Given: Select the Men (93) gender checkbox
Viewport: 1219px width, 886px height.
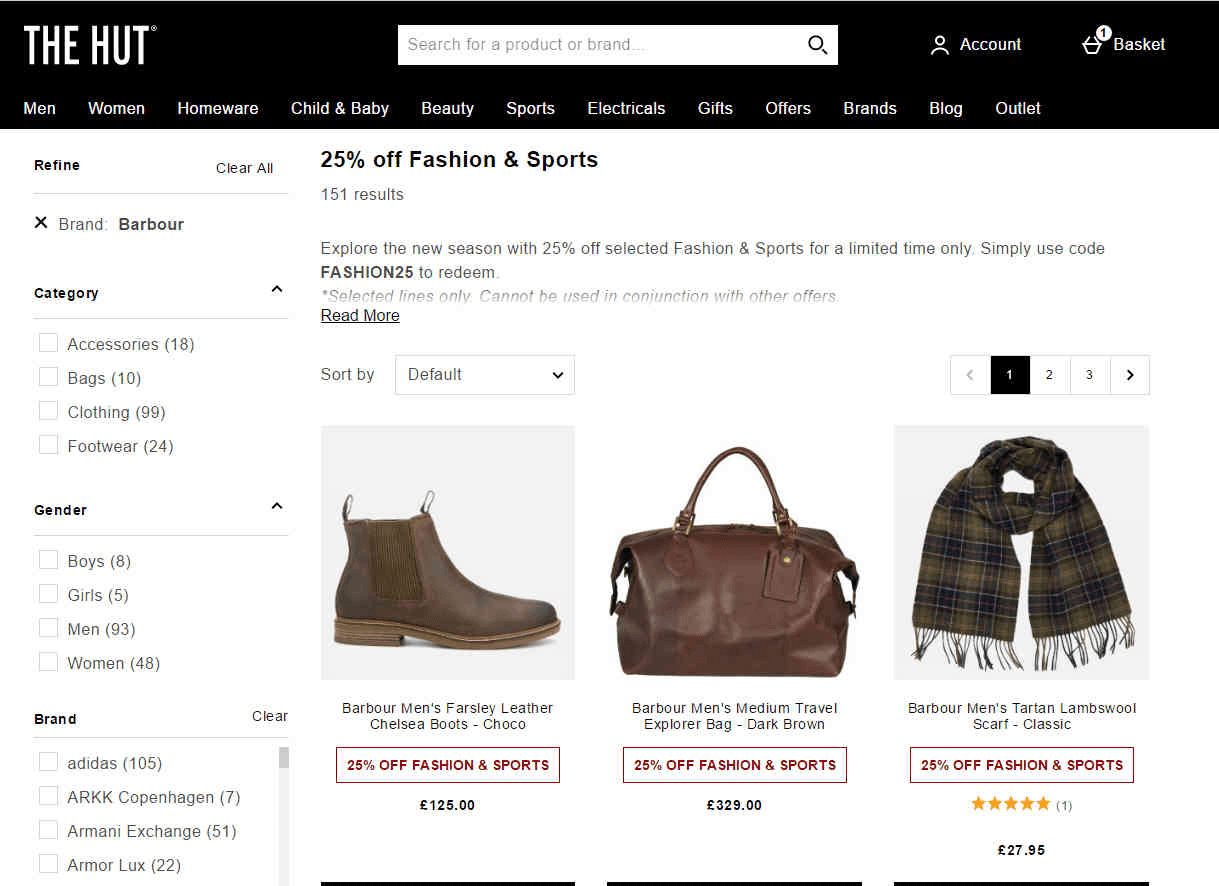Looking at the screenshot, I should (48, 628).
